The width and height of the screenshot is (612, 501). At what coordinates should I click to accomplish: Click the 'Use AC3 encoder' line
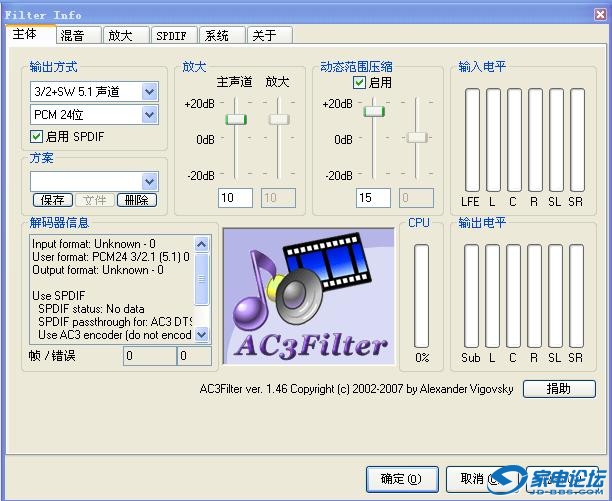115,334
